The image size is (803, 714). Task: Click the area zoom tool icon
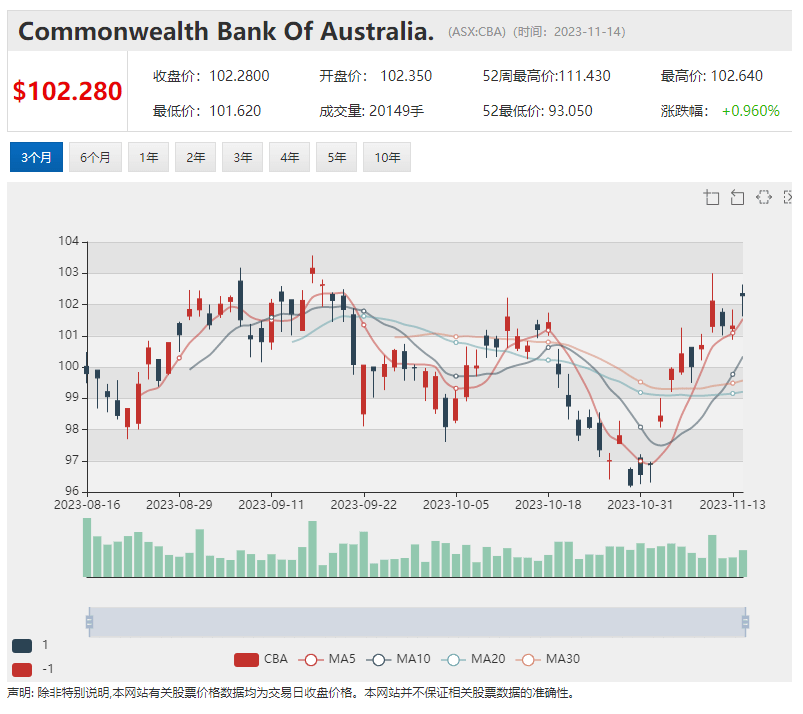click(712, 197)
